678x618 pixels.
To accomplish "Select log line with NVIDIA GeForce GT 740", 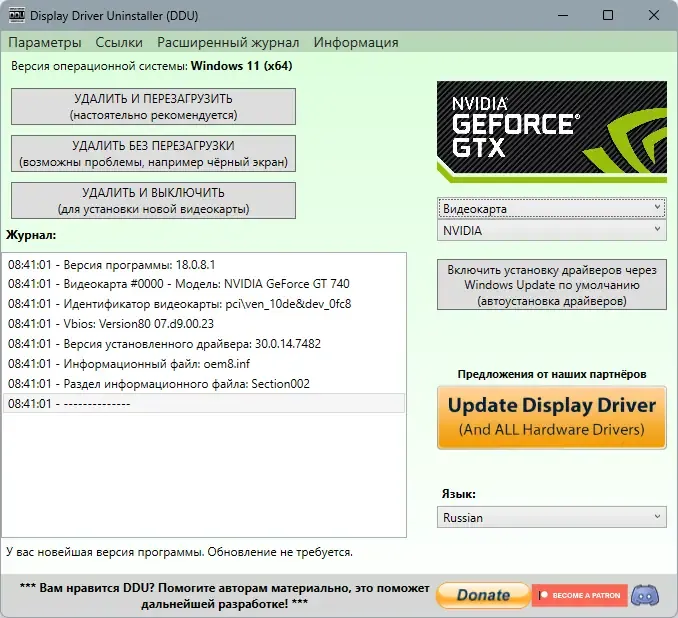I will tap(204, 284).
